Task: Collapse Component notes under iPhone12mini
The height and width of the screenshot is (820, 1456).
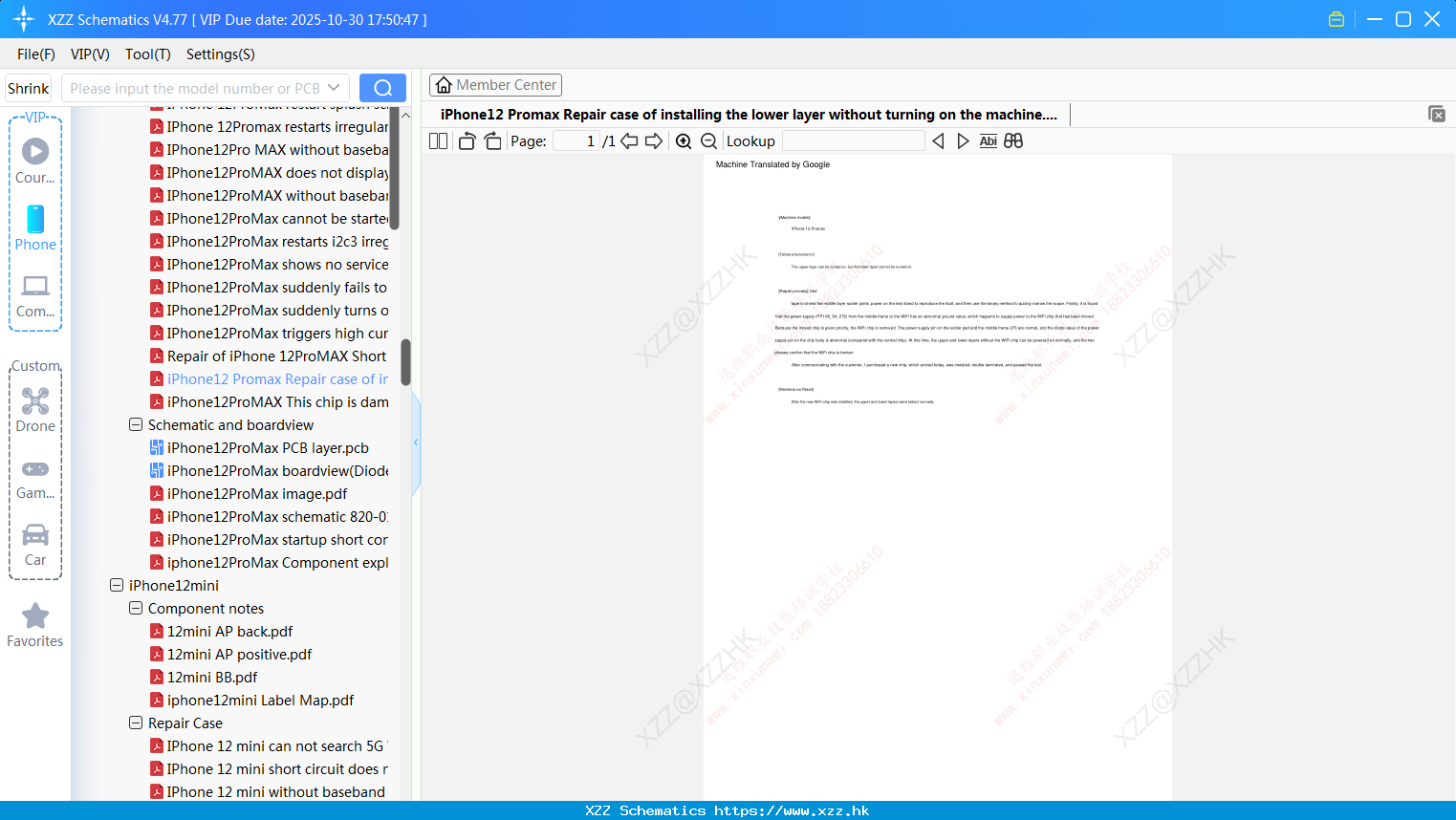Action: click(136, 608)
